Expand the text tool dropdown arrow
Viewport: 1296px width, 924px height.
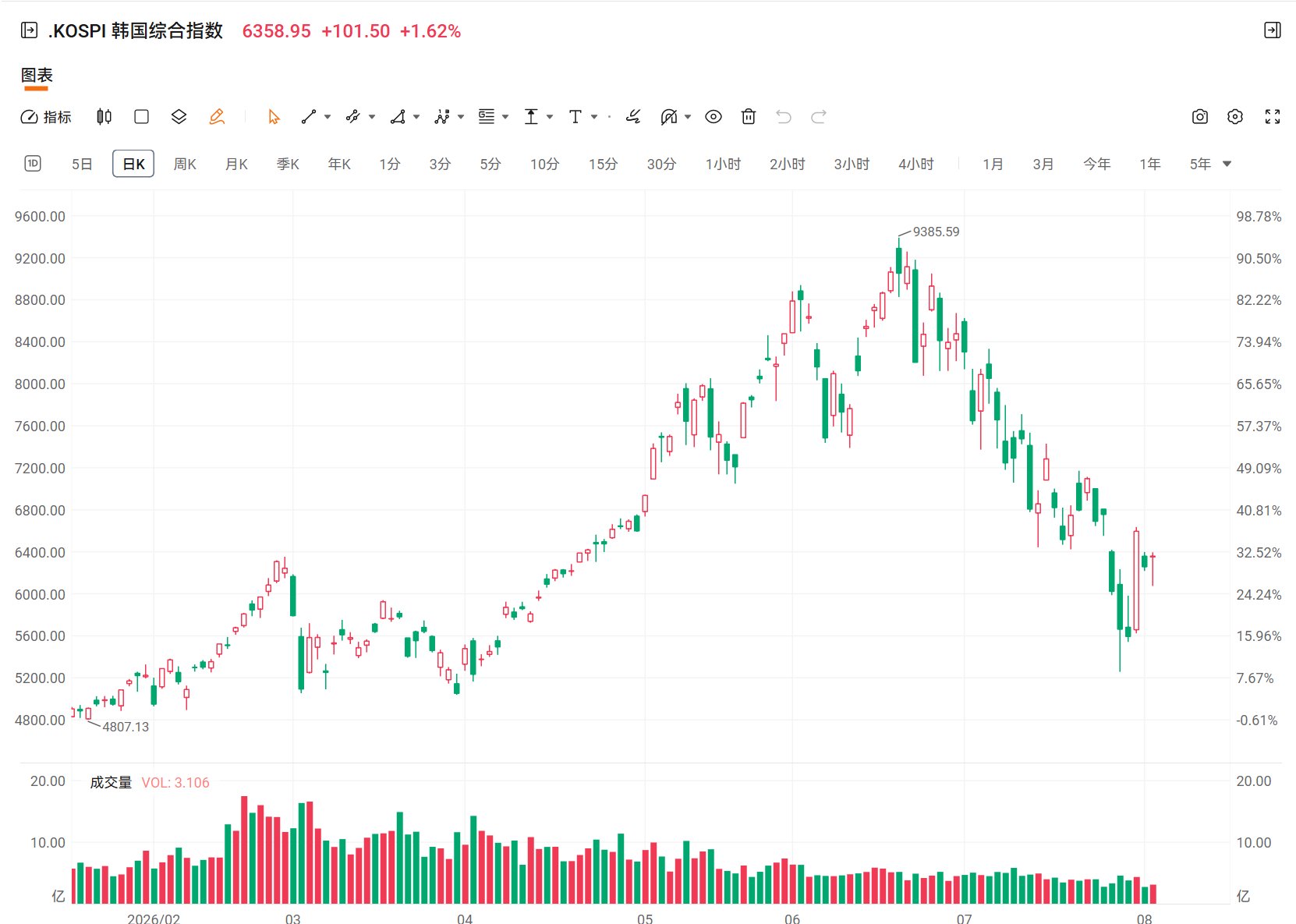pos(594,117)
